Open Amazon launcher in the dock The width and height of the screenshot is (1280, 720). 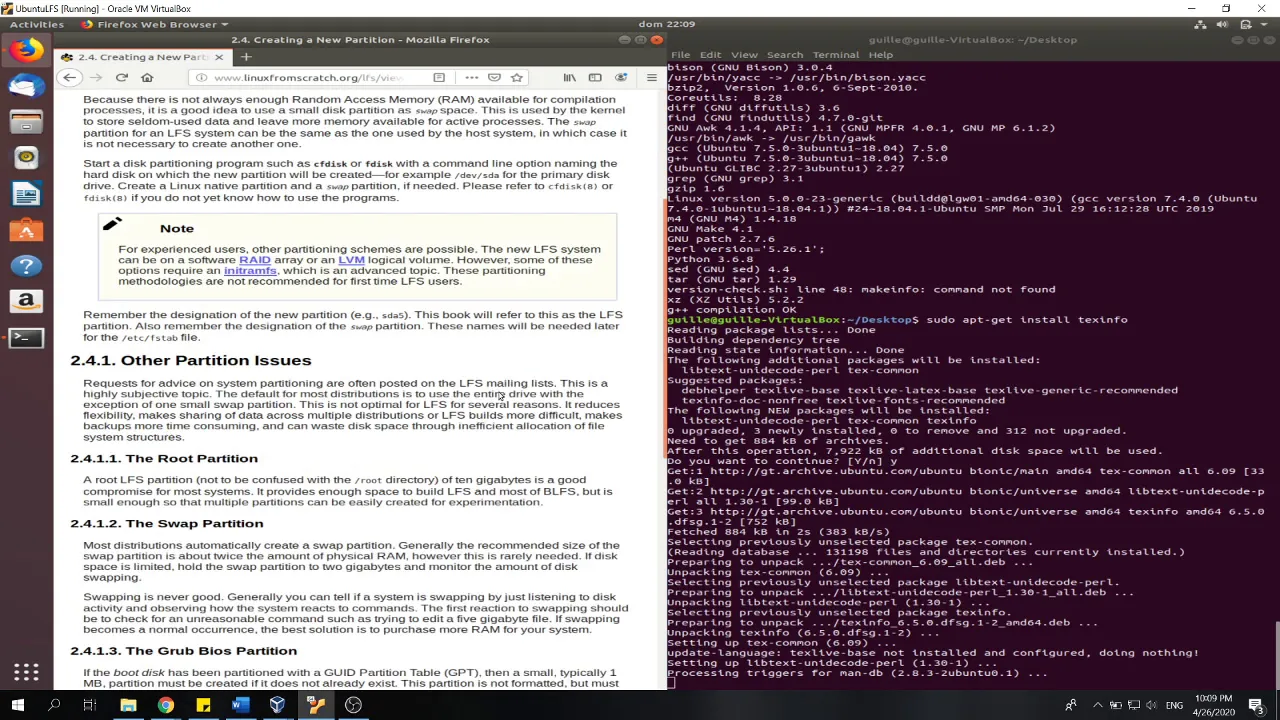[27, 301]
